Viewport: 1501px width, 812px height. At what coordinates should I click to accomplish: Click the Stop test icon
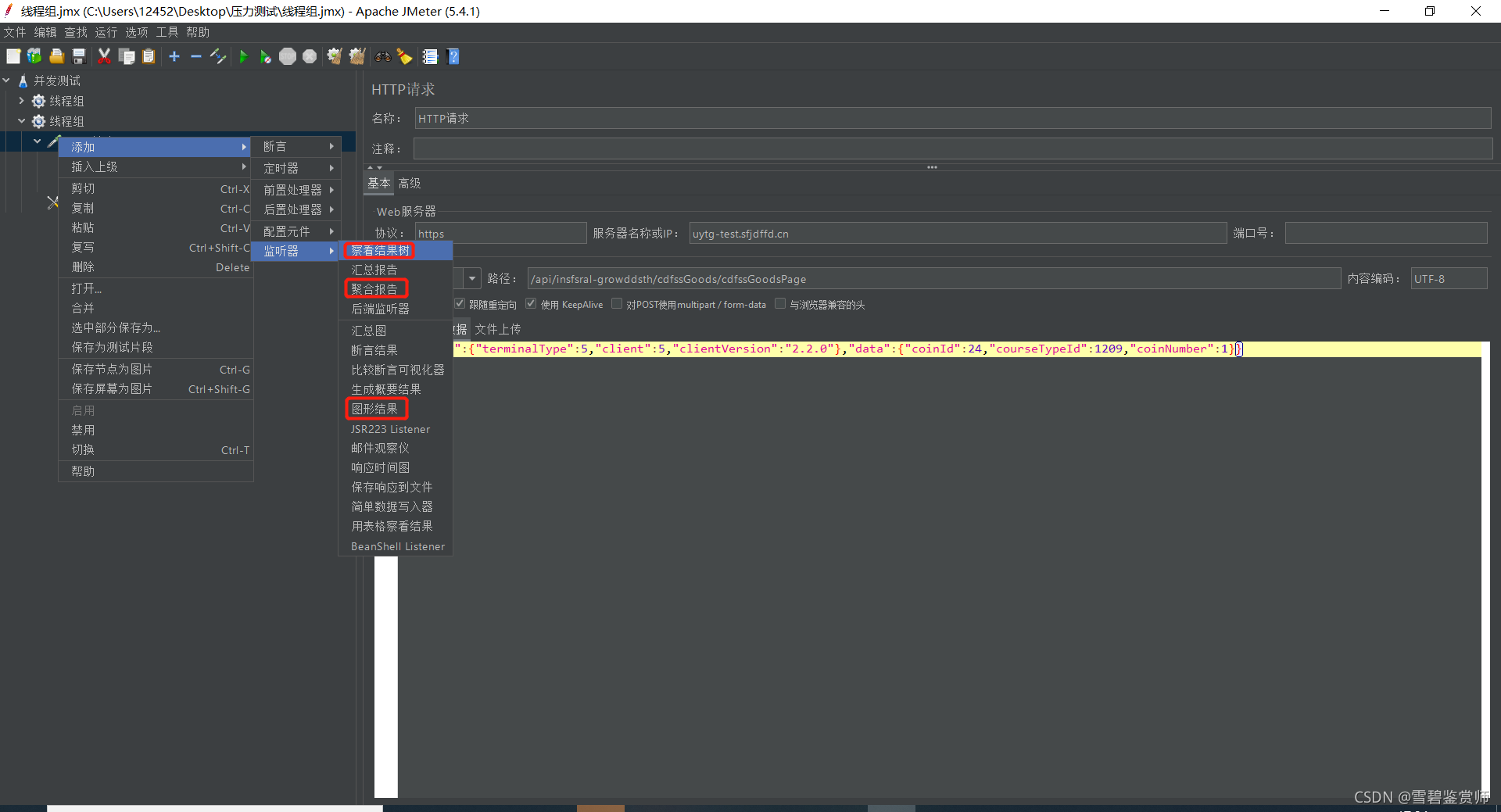coord(288,56)
